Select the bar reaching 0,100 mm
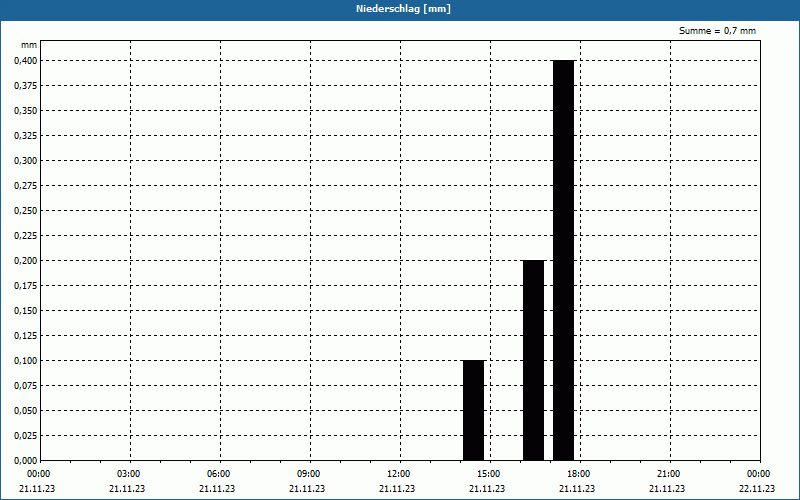Screen dimensions: 800x500 (x=473, y=410)
